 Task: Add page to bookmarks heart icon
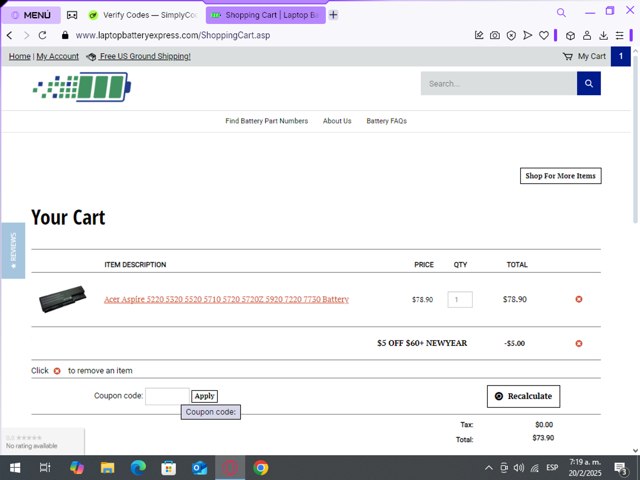[x=544, y=36]
